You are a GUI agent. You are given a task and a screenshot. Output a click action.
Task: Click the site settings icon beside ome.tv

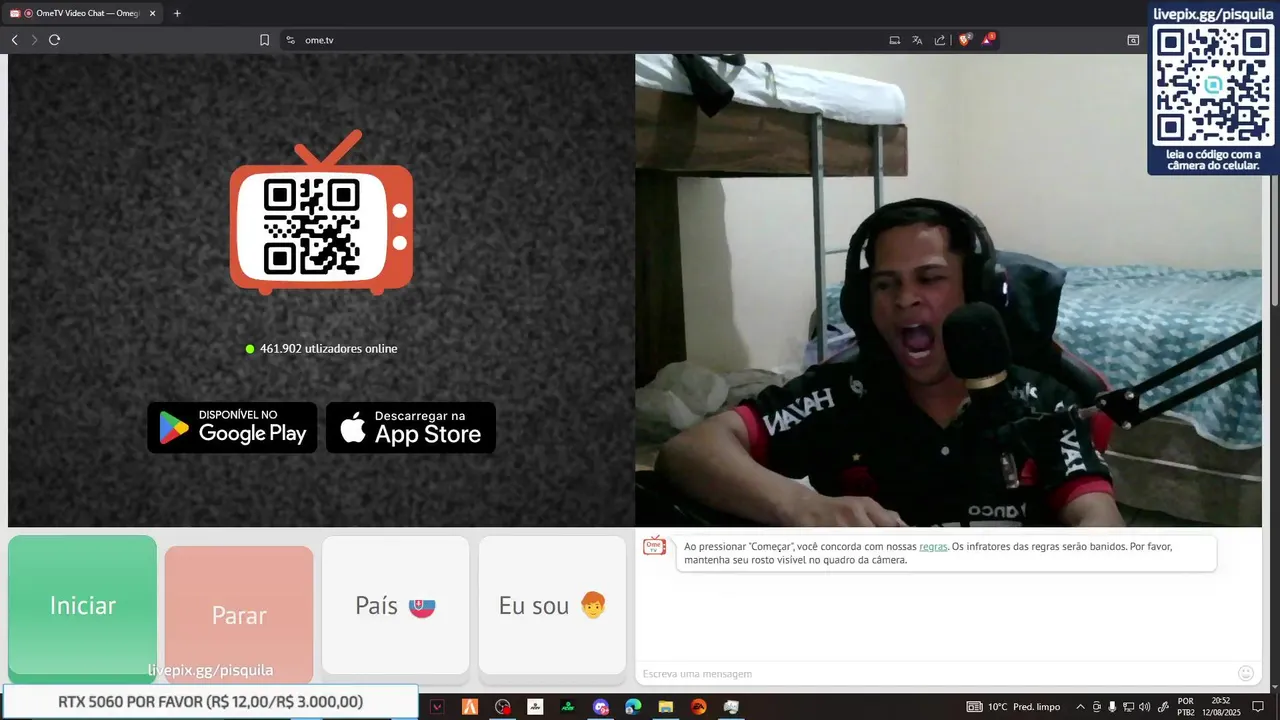[x=290, y=40]
